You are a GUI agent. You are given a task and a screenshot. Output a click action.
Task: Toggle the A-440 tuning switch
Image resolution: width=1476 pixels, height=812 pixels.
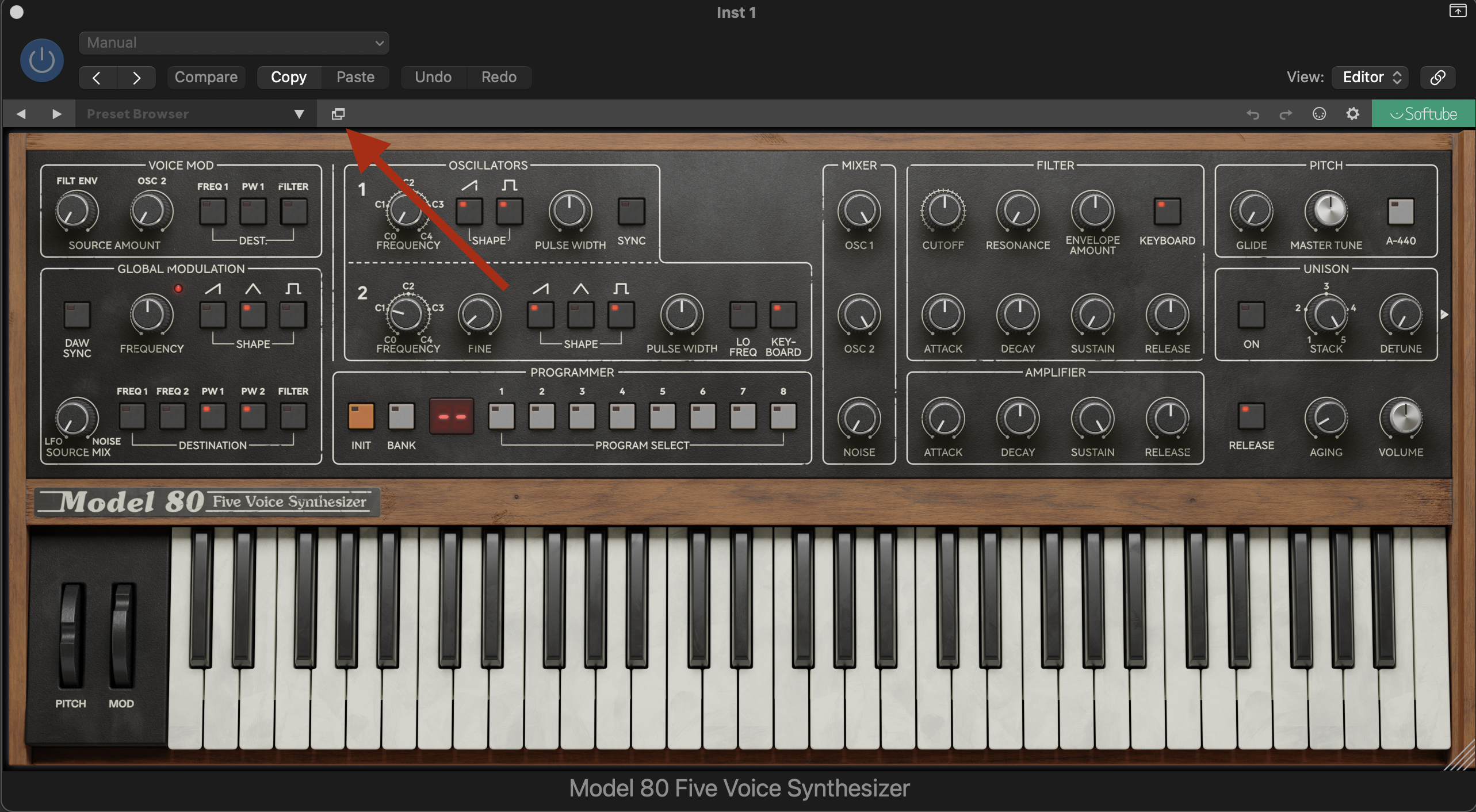(x=1401, y=212)
